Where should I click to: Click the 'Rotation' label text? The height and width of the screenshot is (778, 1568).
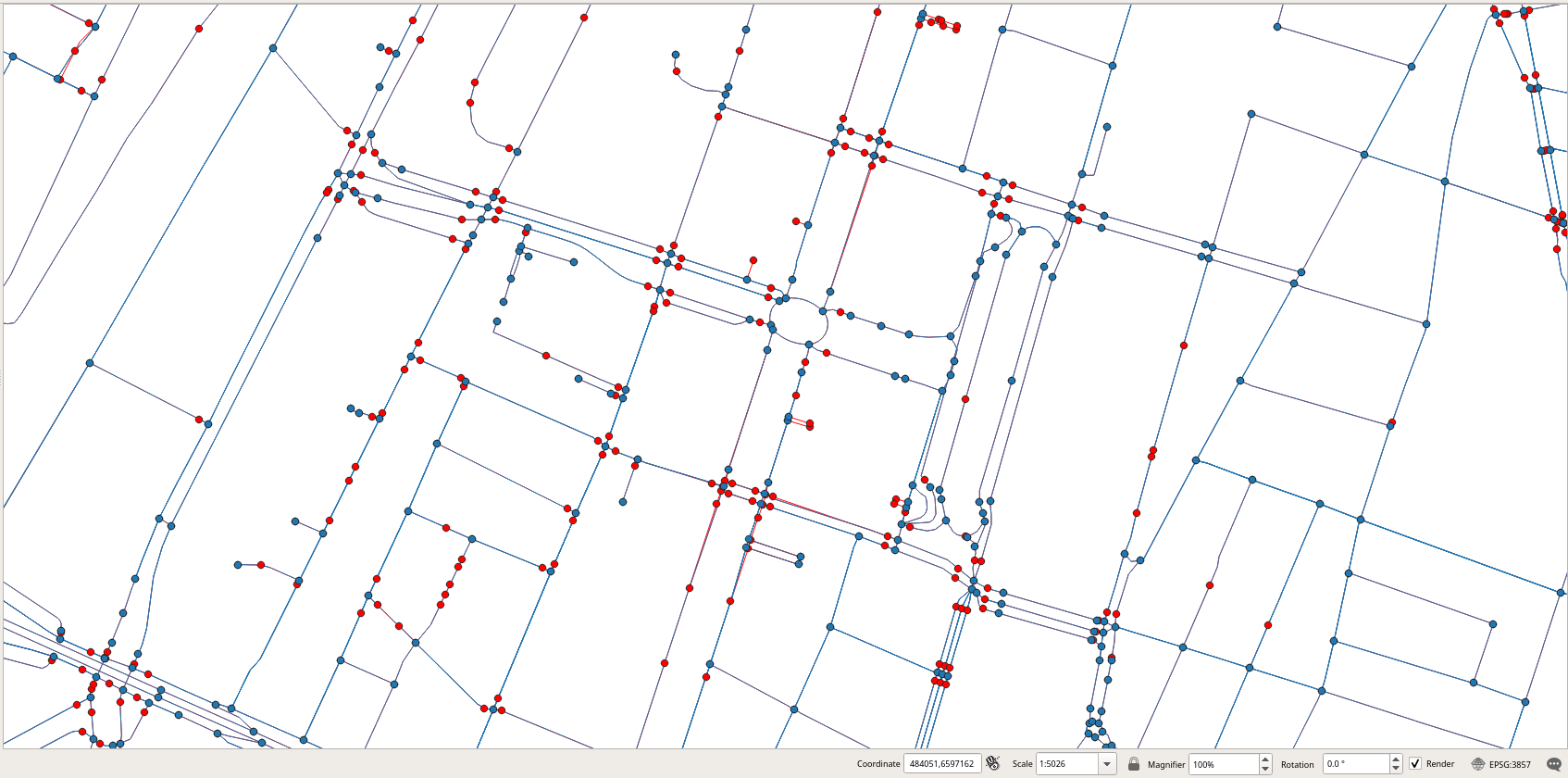click(1298, 765)
